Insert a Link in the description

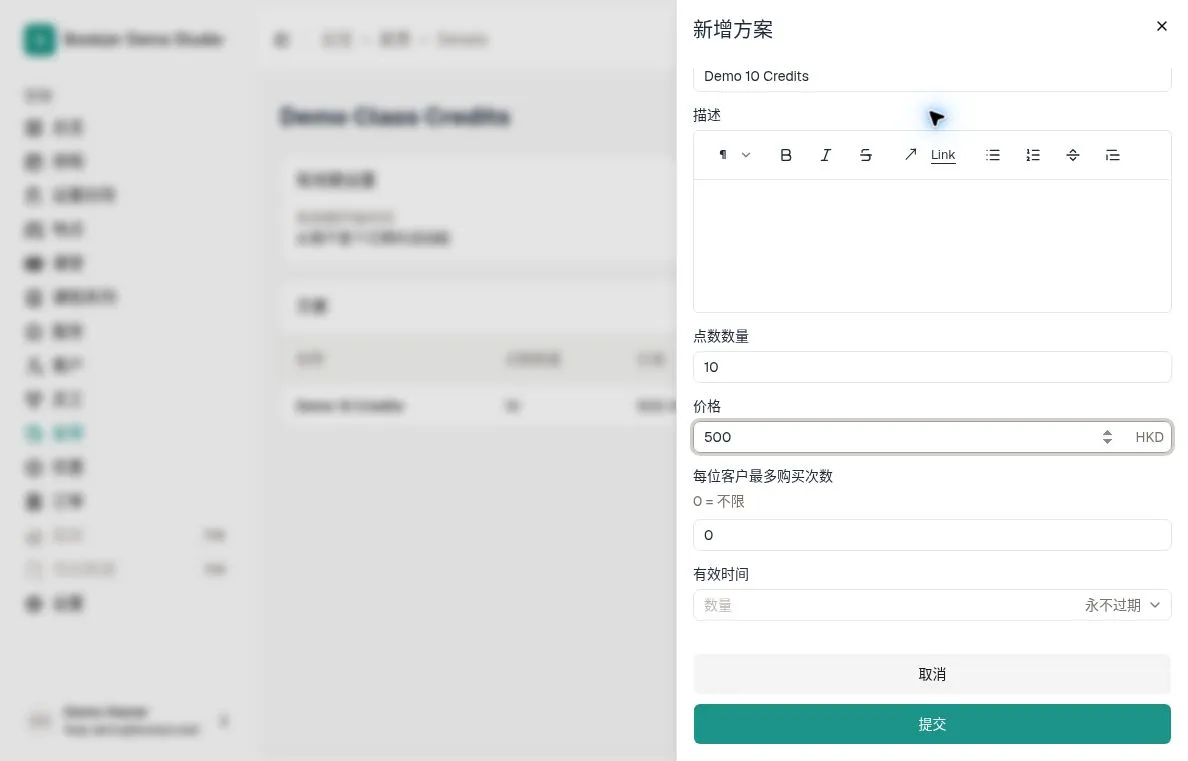click(930, 155)
